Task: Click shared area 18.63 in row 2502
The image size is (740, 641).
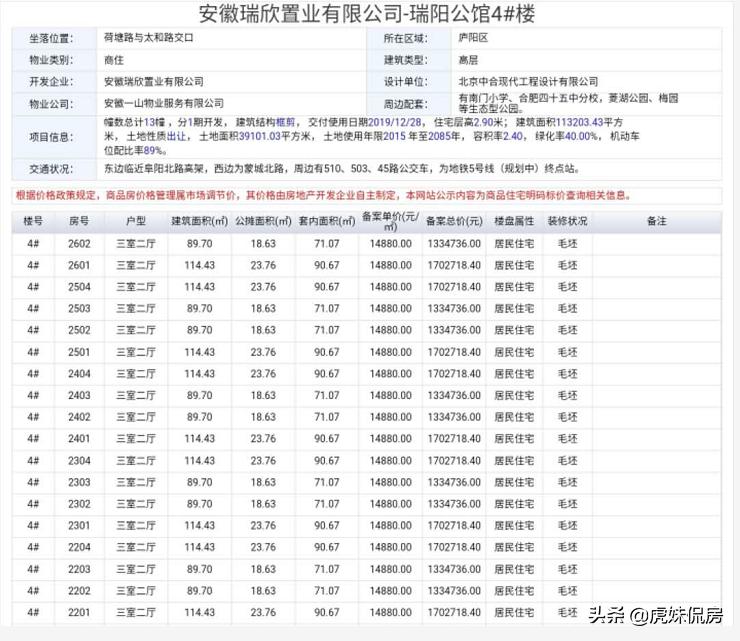Action: [263, 330]
